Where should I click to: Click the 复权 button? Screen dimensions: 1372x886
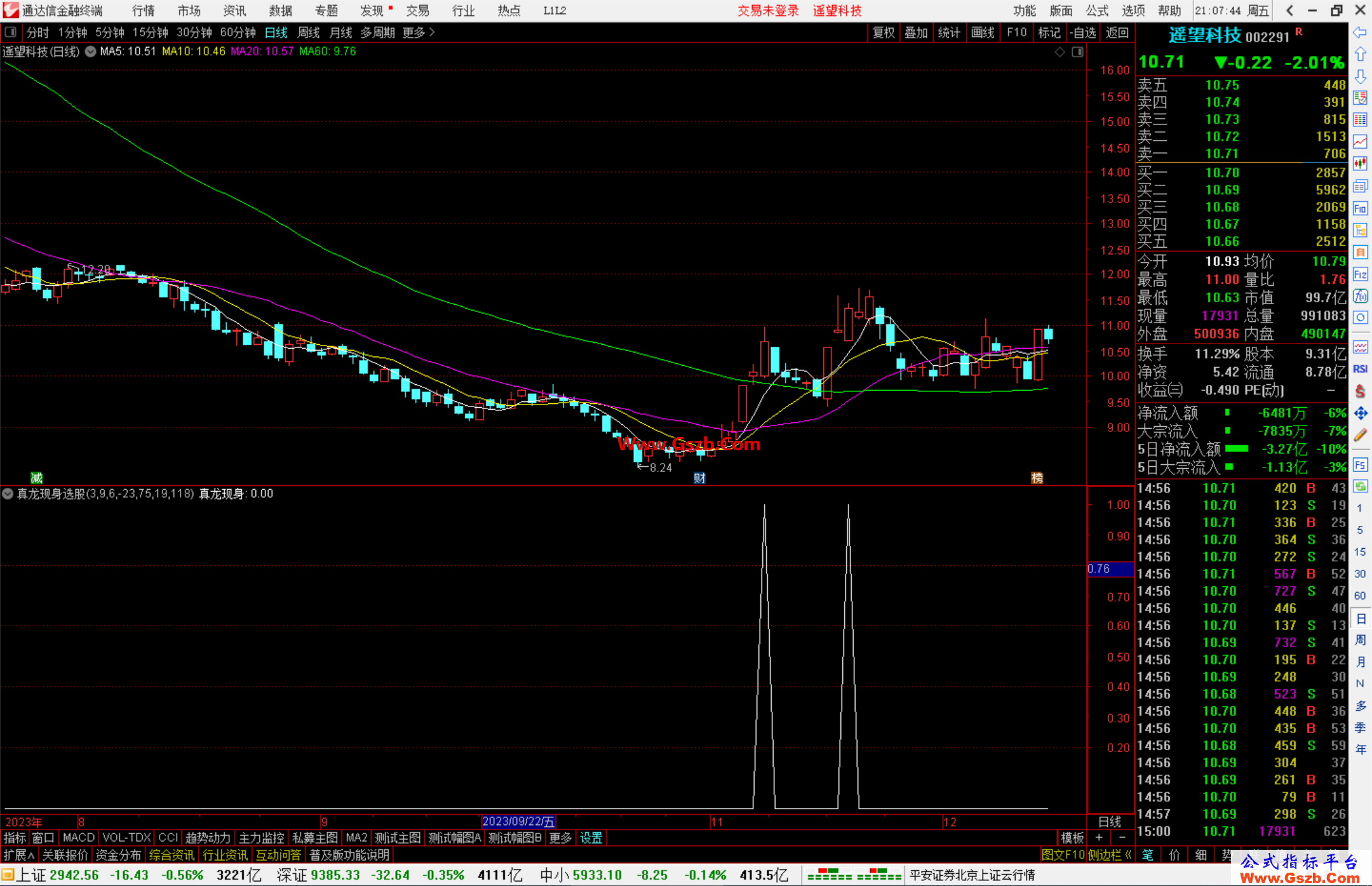click(883, 32)
